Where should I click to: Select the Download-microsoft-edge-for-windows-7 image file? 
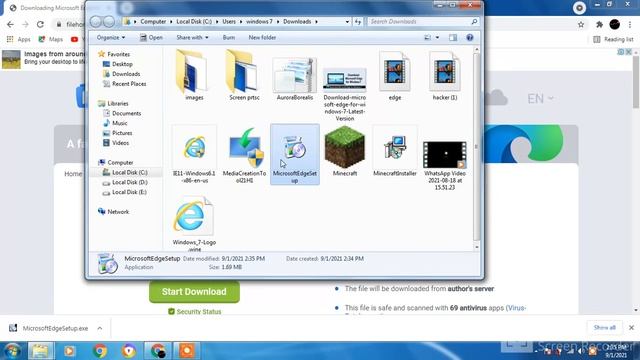[x=344, y=94]
